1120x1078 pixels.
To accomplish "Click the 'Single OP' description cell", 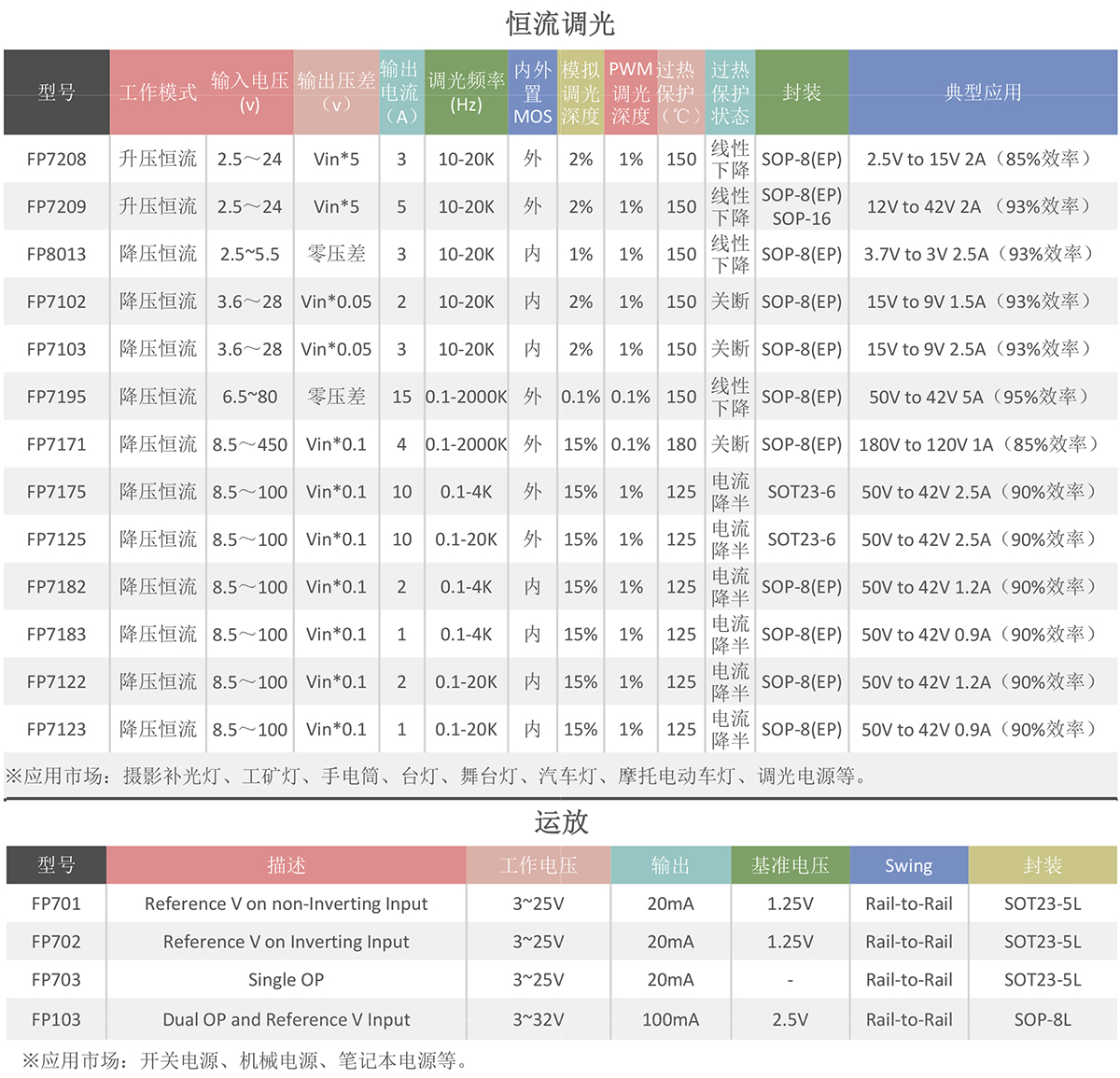I will click(x=286, y=980).
